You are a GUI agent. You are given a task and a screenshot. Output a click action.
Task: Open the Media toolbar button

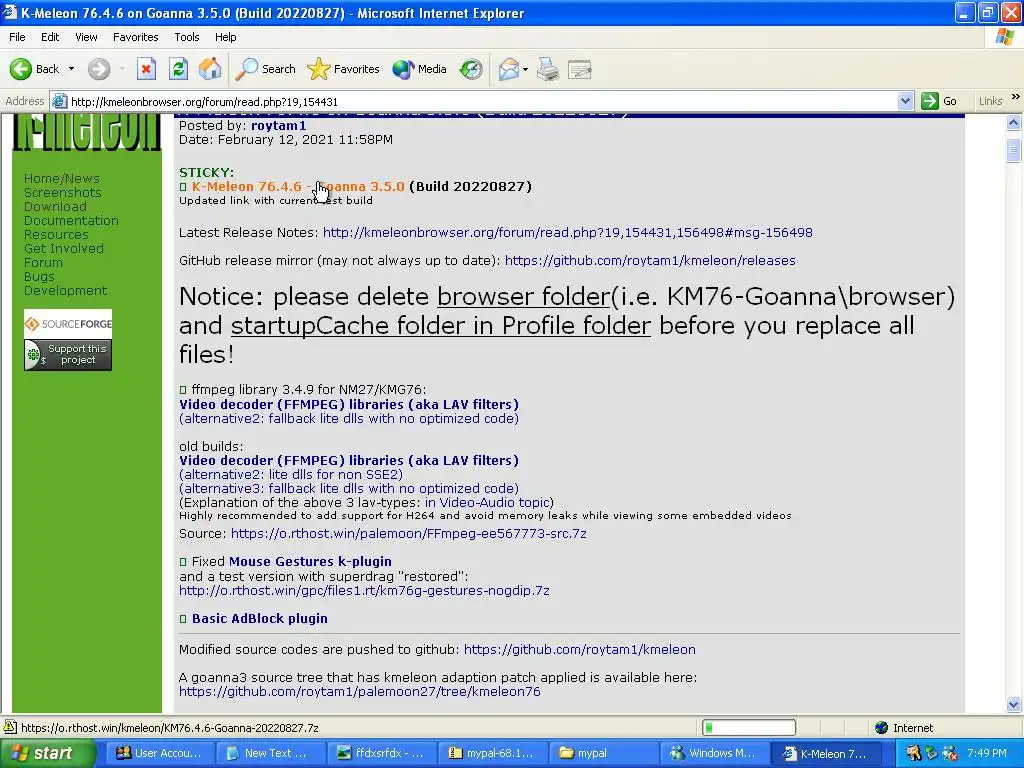[x=419, y=69]
